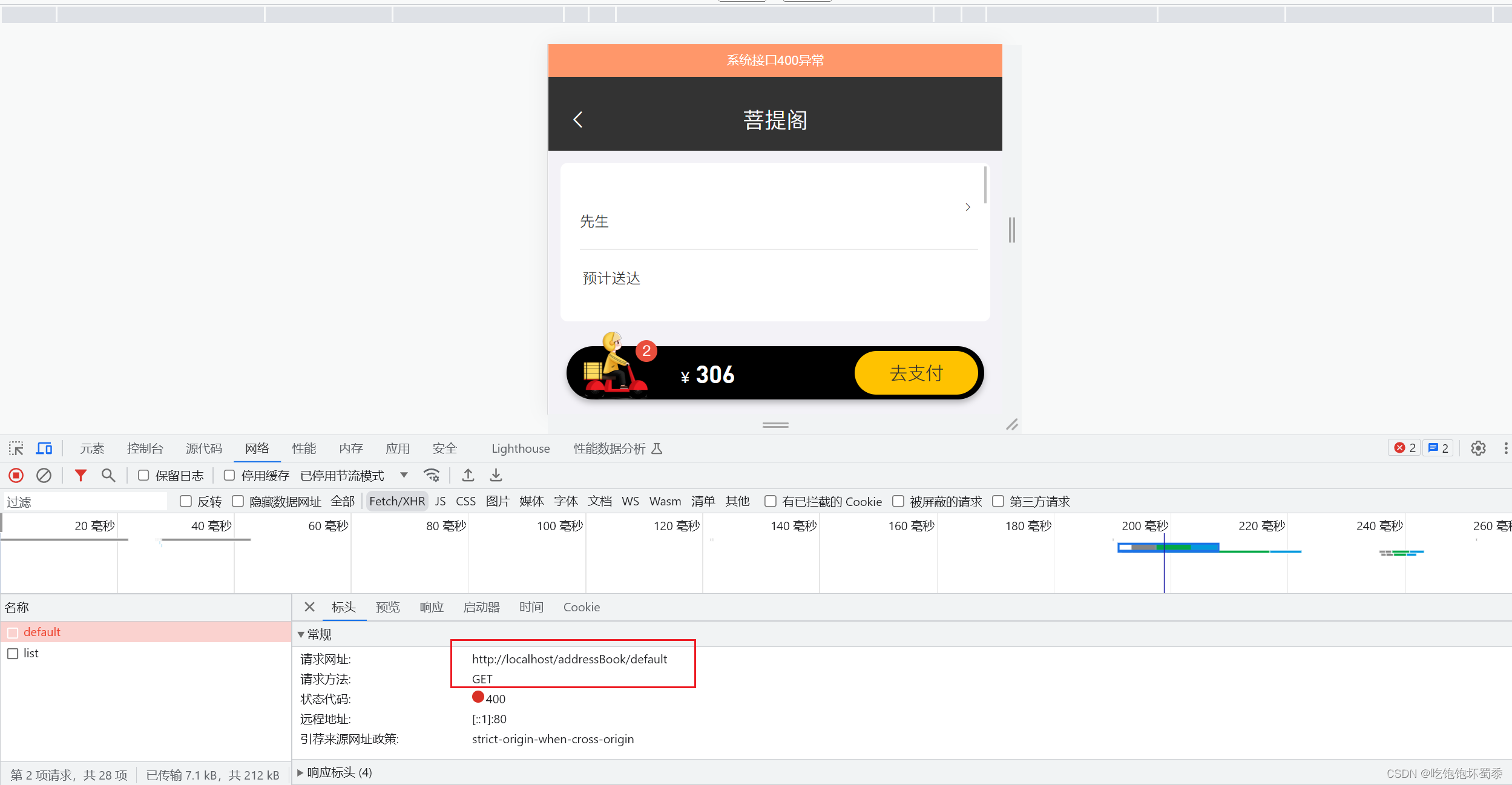The image size is (1512, 785).
Task: Check the 停用缓存 option
Action: 229,475
